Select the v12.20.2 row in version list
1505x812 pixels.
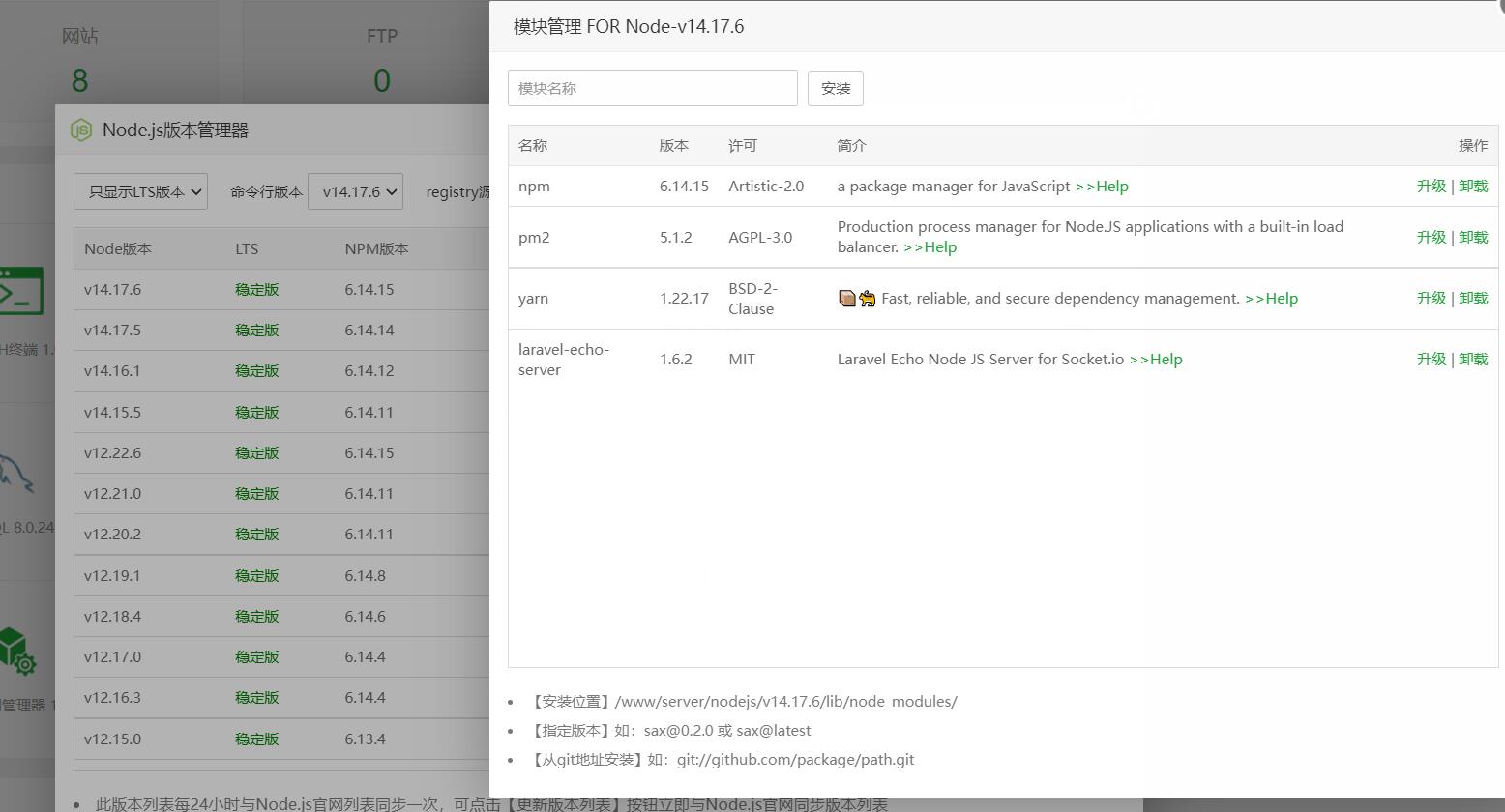pos(281,535)
